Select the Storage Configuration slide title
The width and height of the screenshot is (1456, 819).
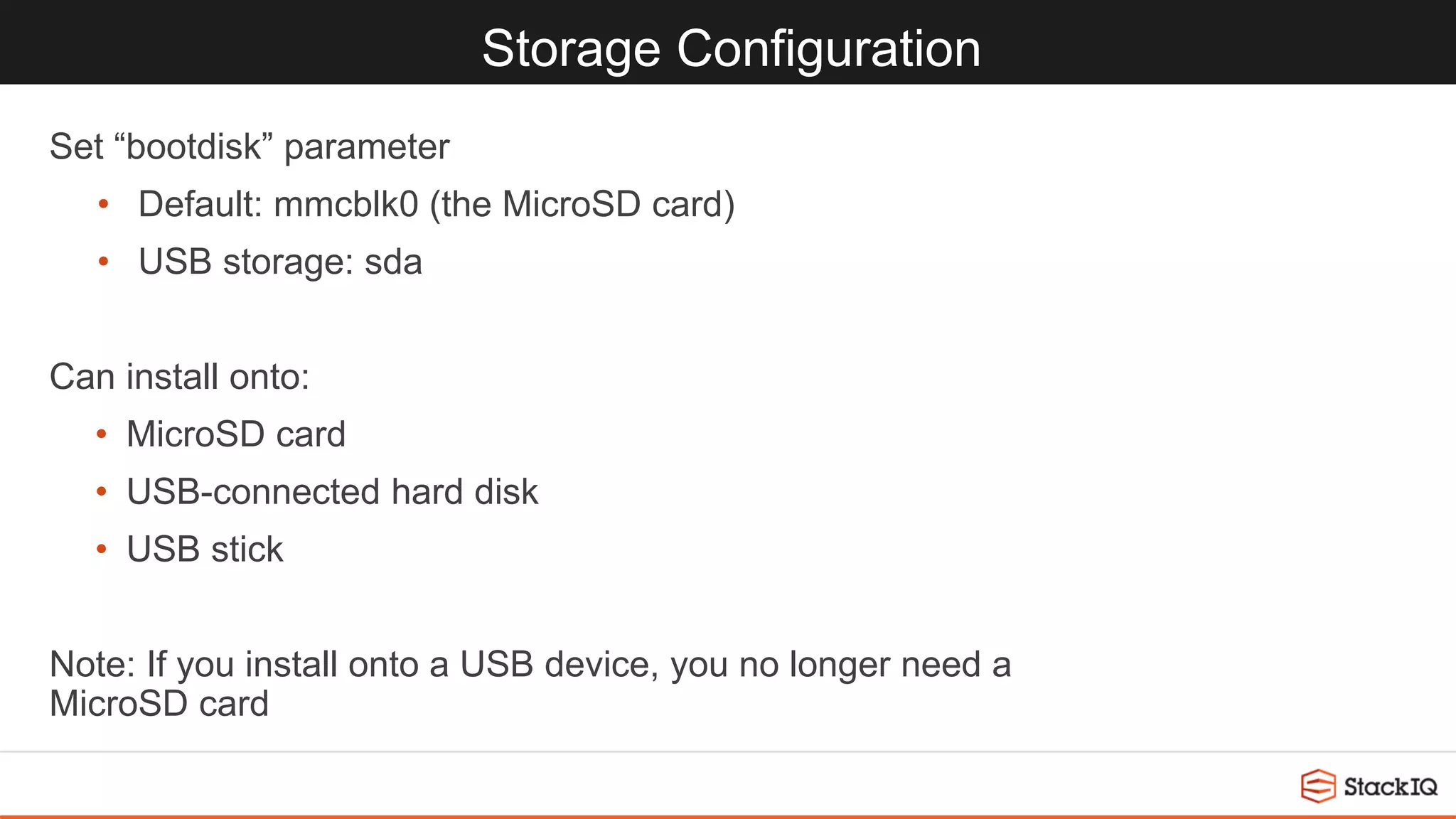pyautogui.click(x=731, y=48)
